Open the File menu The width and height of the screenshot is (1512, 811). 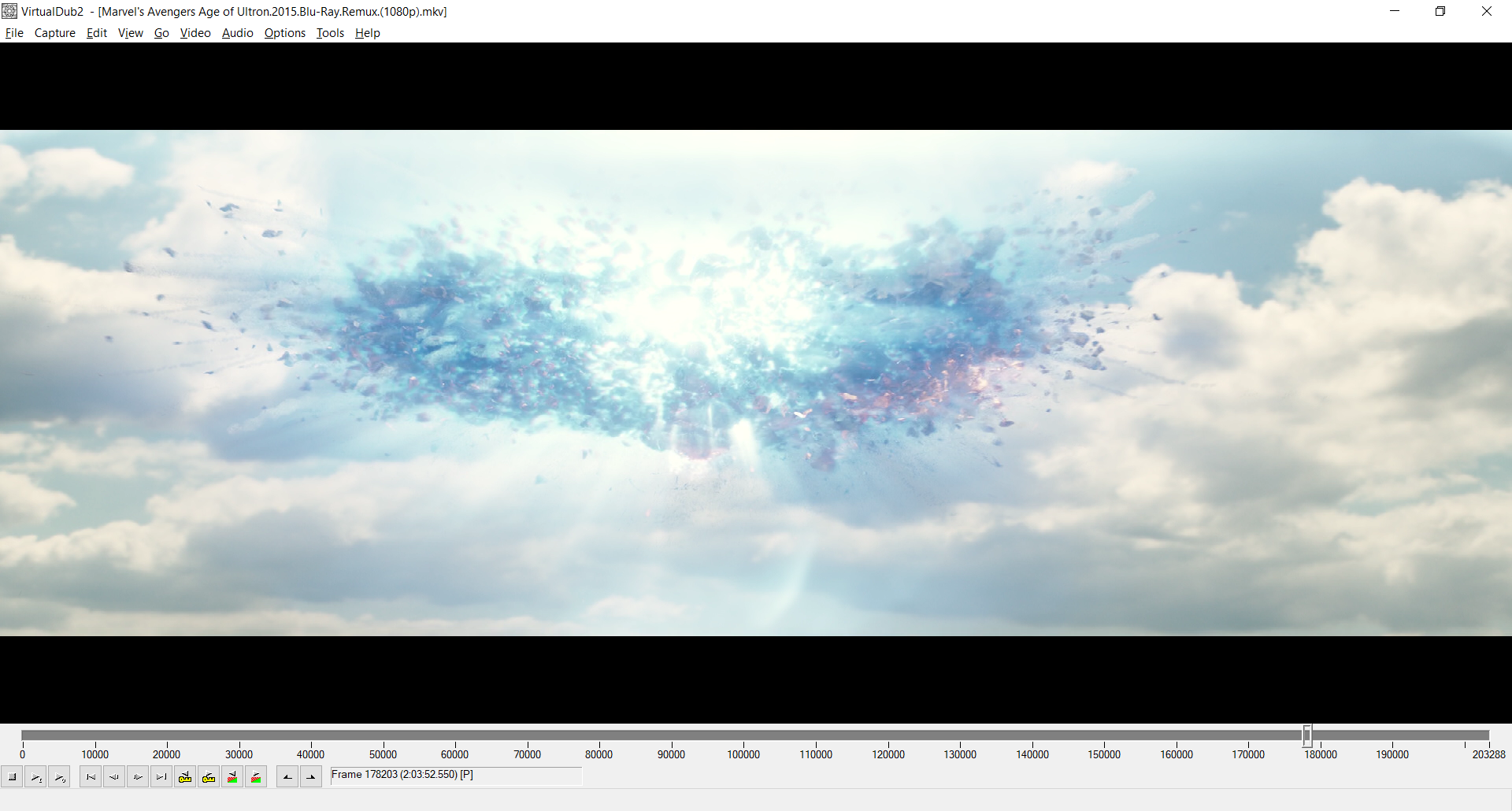pos(14,33)
